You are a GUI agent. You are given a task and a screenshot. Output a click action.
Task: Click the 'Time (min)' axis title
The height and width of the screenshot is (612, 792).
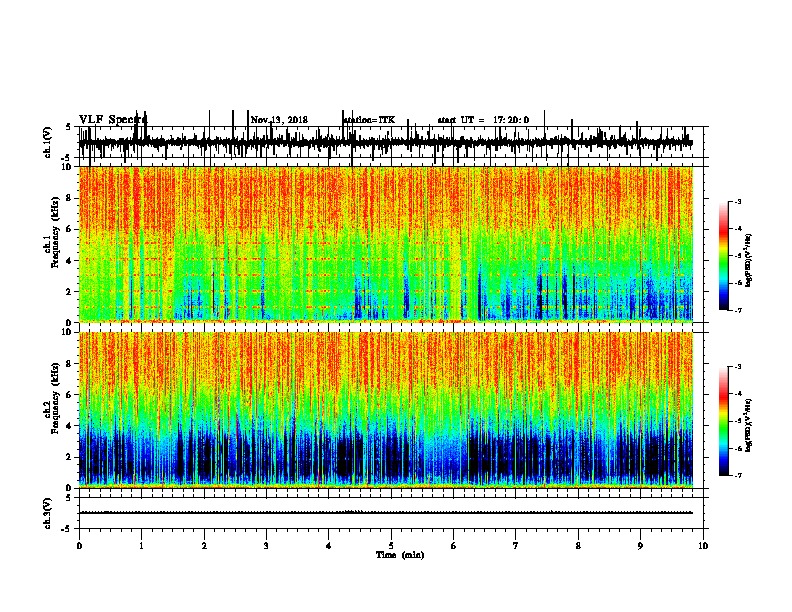pos(400,555)
